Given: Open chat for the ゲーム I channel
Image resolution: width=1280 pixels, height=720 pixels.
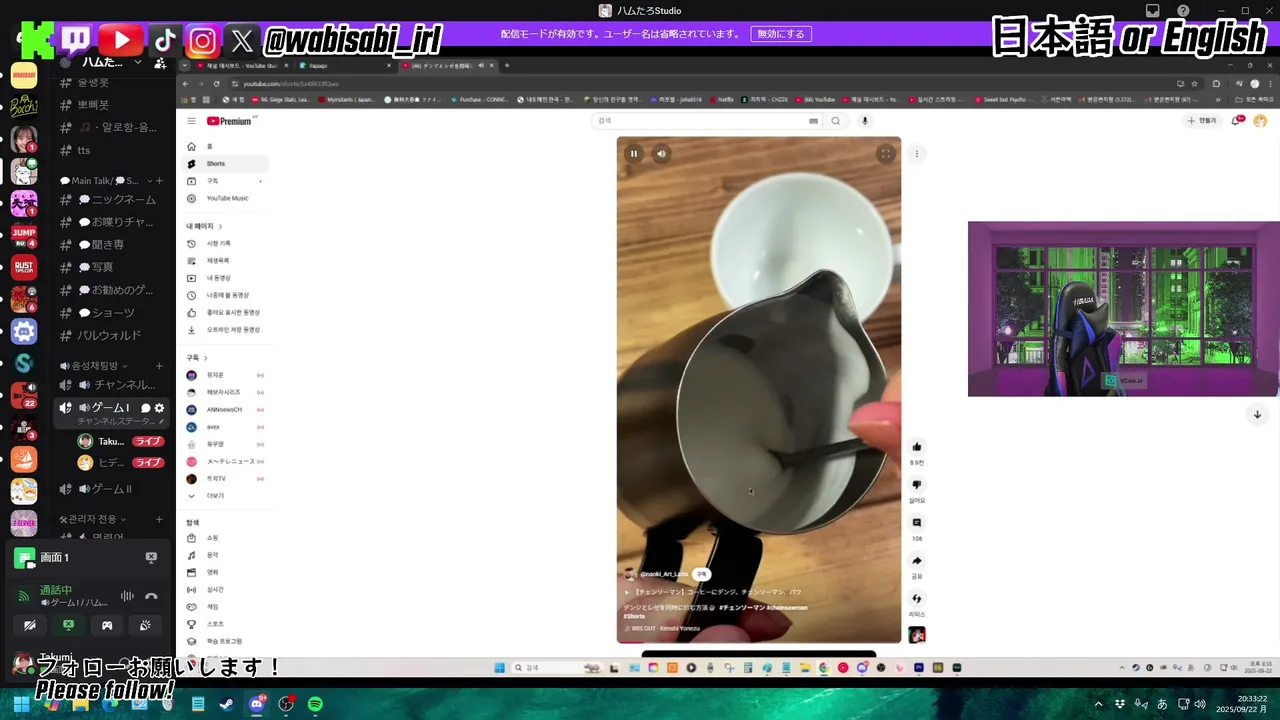Looking at the screenshot, I should [145, 408].
